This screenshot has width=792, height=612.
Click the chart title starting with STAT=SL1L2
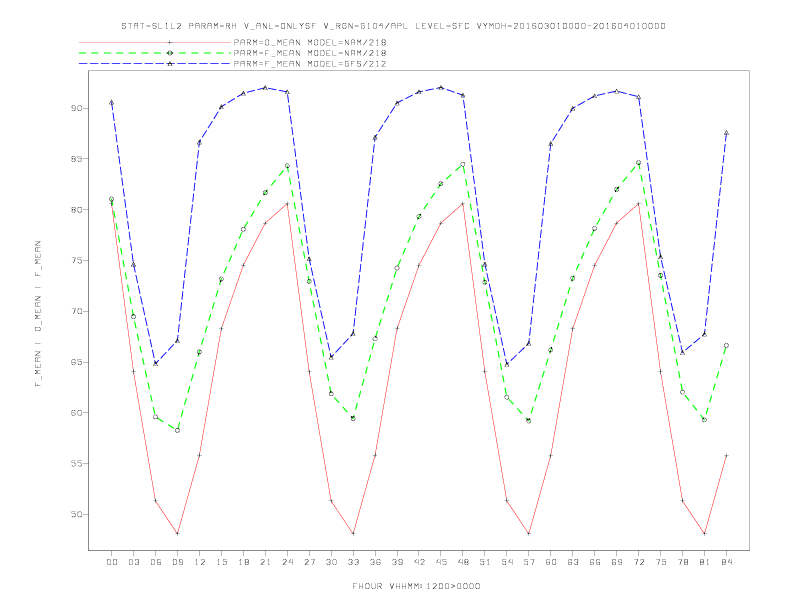click(x=393, y=26)
